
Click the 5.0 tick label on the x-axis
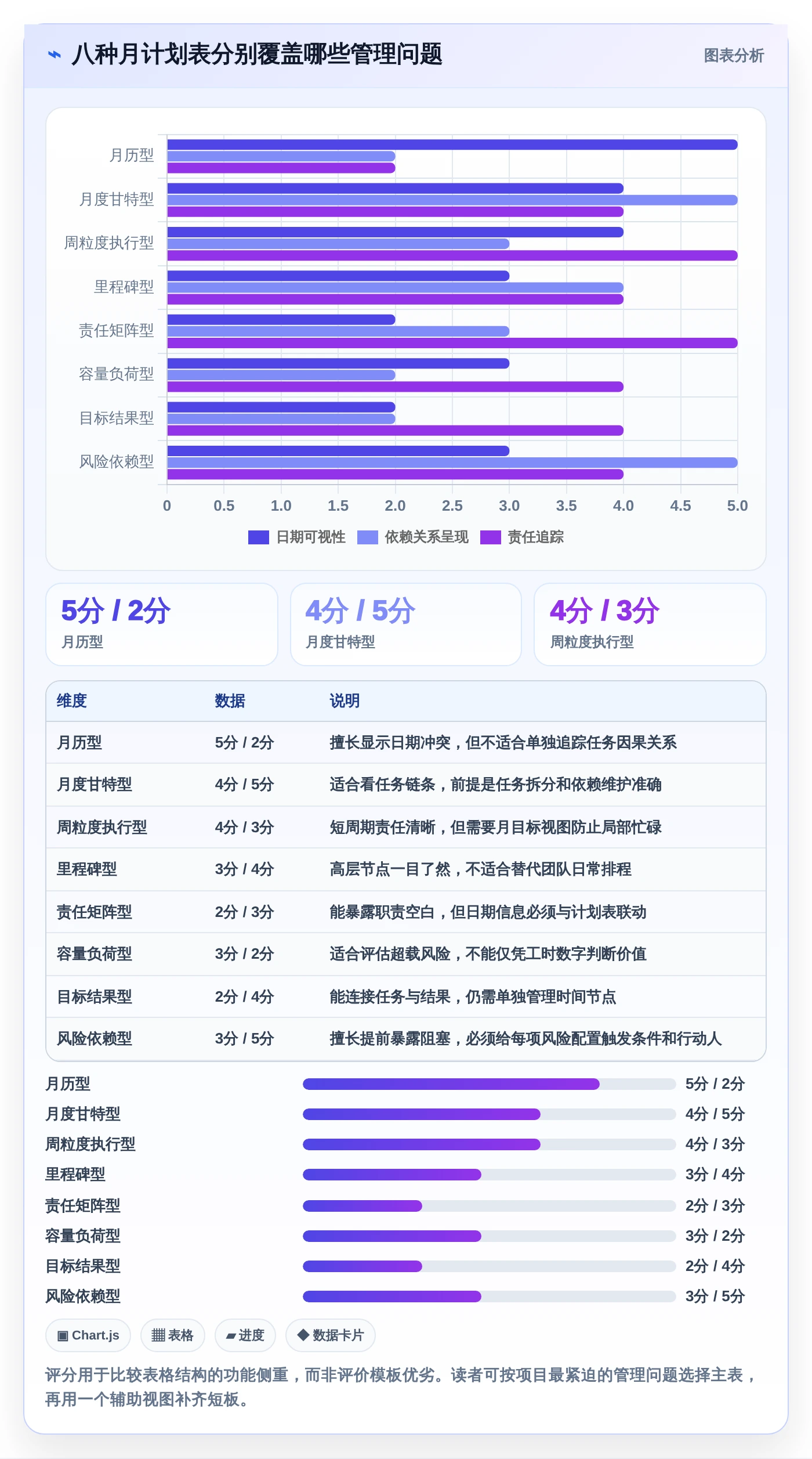(x=738, y=505)
